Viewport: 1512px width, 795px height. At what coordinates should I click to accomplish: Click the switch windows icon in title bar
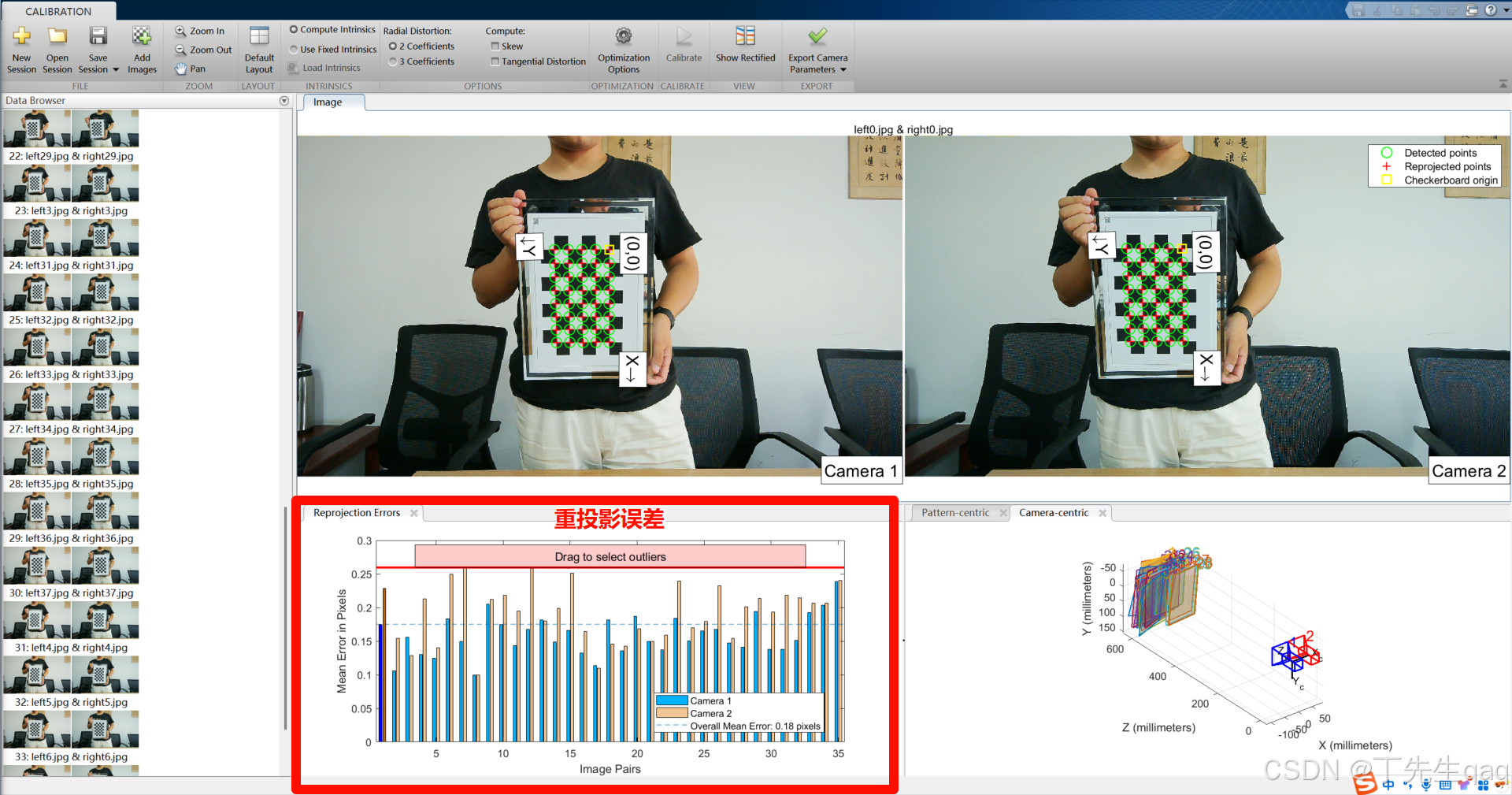[1472, 10]
